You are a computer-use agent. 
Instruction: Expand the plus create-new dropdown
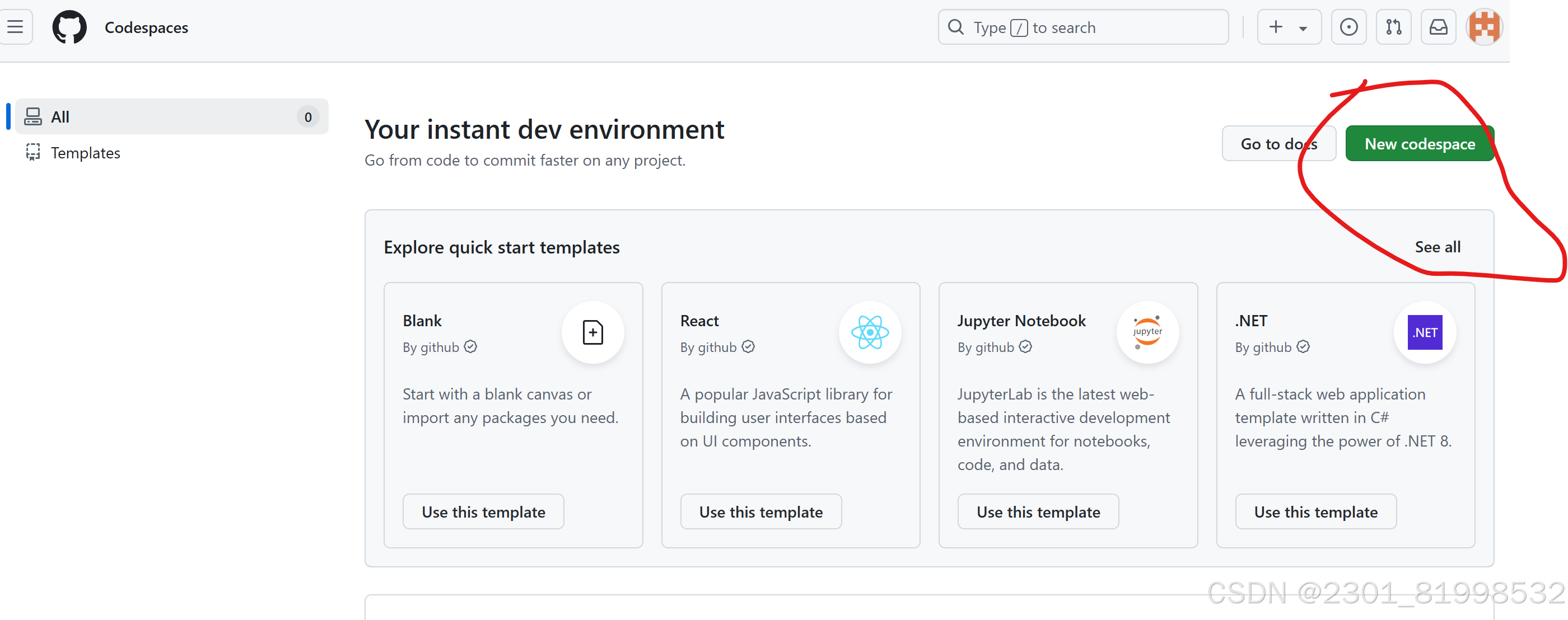[1289, 27]
